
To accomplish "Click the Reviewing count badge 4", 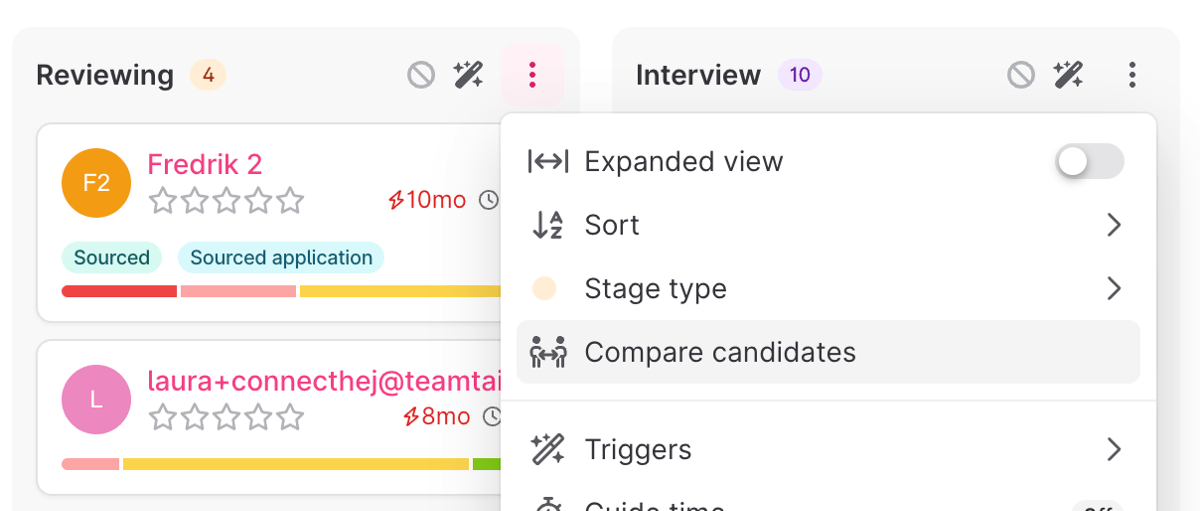I will pyautogui.click(x=208, y=75).
